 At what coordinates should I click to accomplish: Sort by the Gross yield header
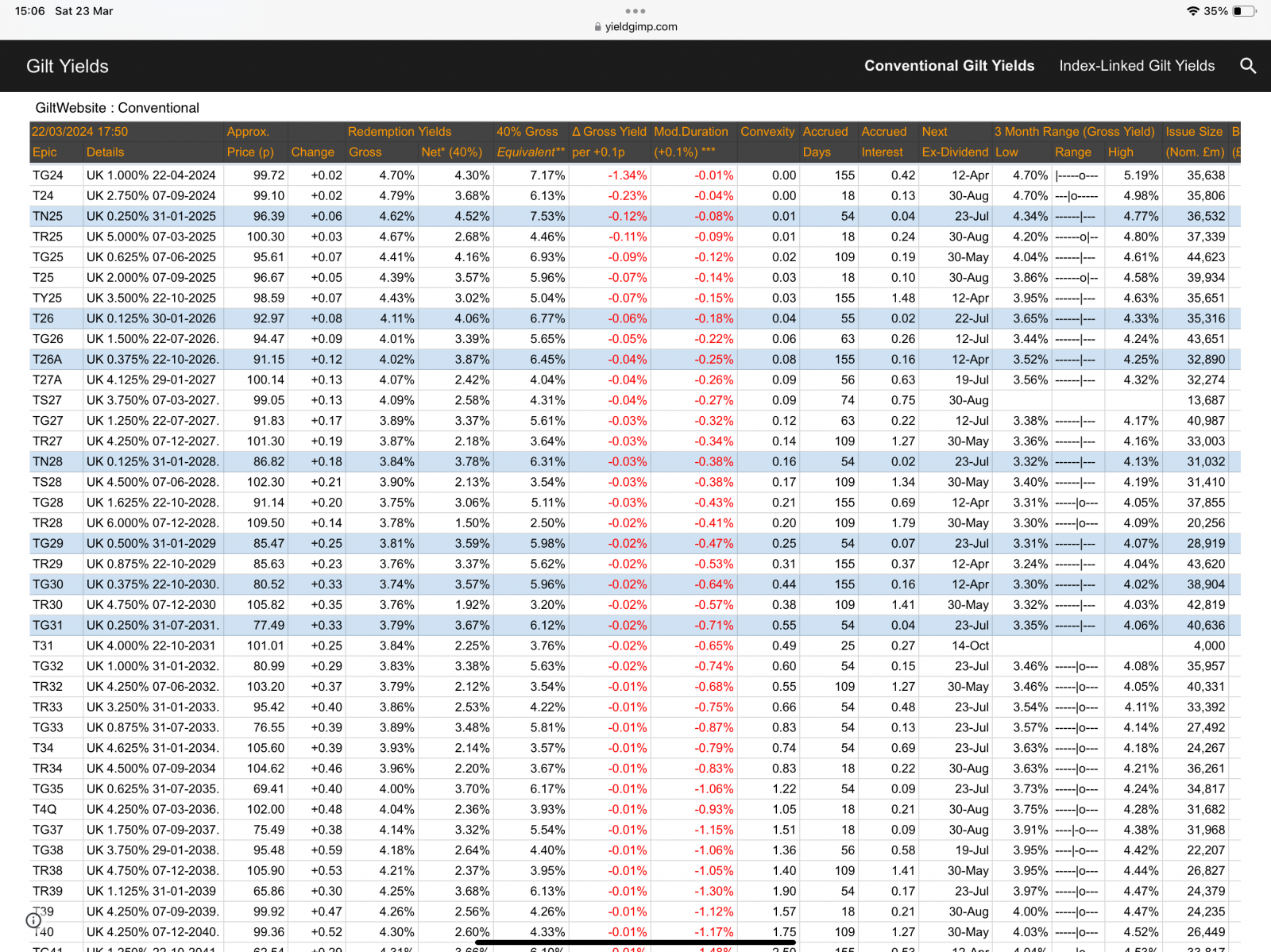click(x=365, y=152)
